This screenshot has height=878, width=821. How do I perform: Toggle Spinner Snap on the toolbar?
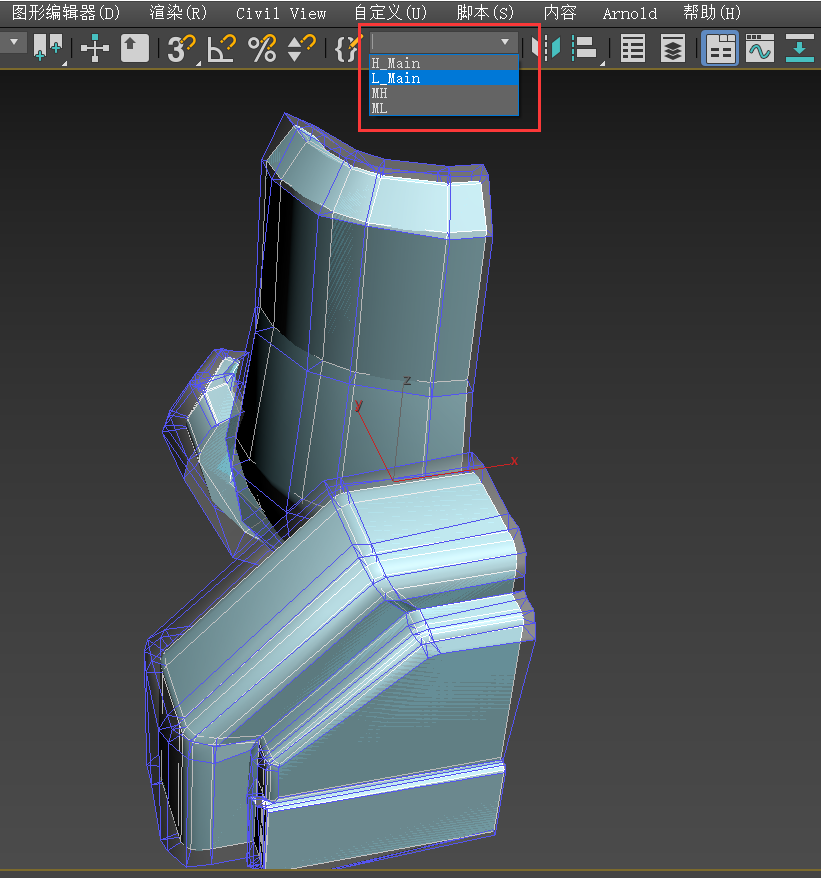click(x=301, y=47)
